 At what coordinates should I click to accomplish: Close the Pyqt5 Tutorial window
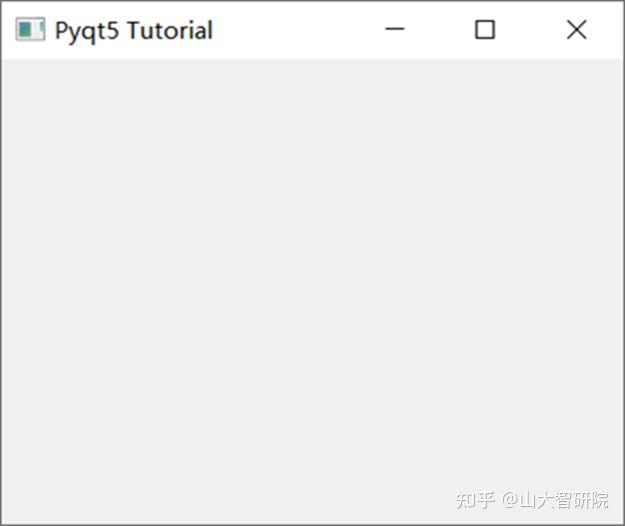pos(576,29)
